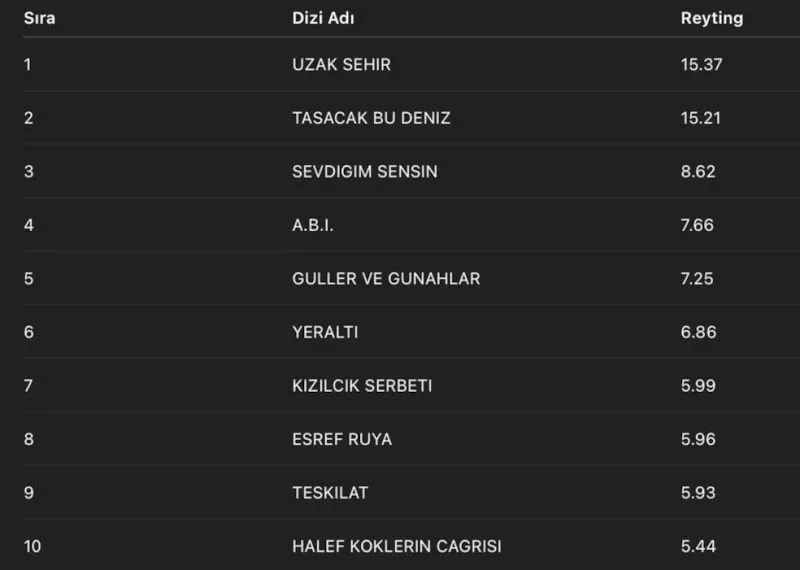Select the 7.66 rating cell
This screenshot has height=570, width=800.
pos(697,225)
